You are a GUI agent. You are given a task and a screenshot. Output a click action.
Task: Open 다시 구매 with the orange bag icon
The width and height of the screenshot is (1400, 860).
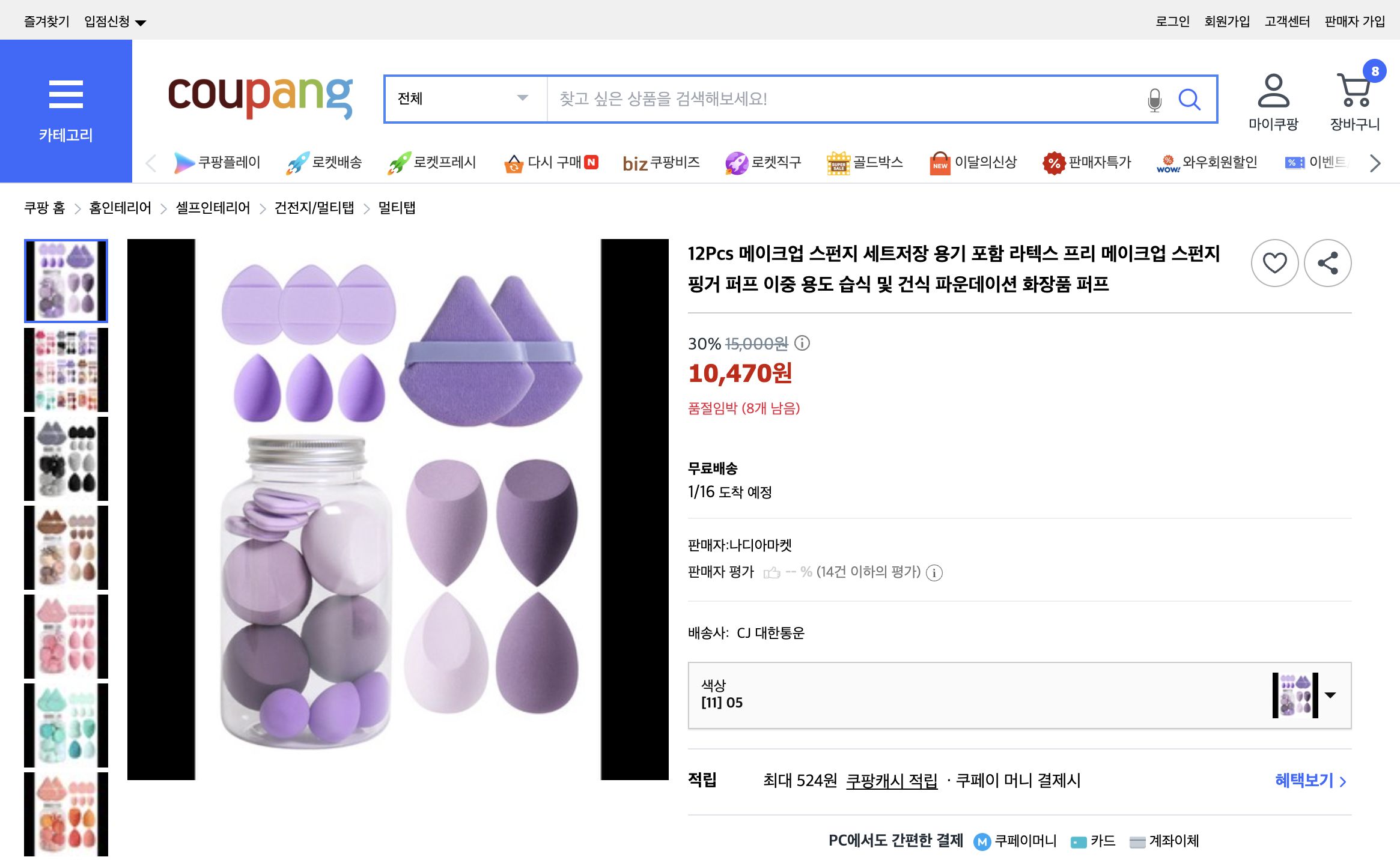[514, 161]
